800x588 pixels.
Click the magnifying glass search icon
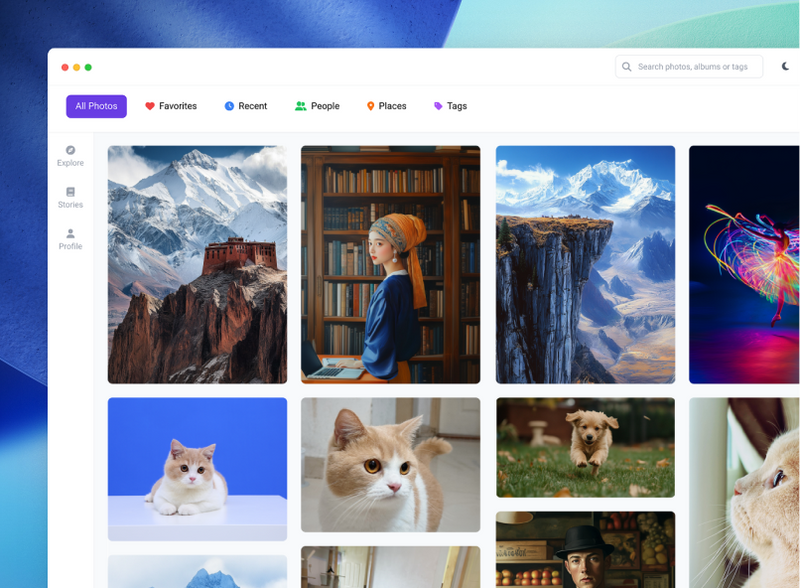[627, 67]
